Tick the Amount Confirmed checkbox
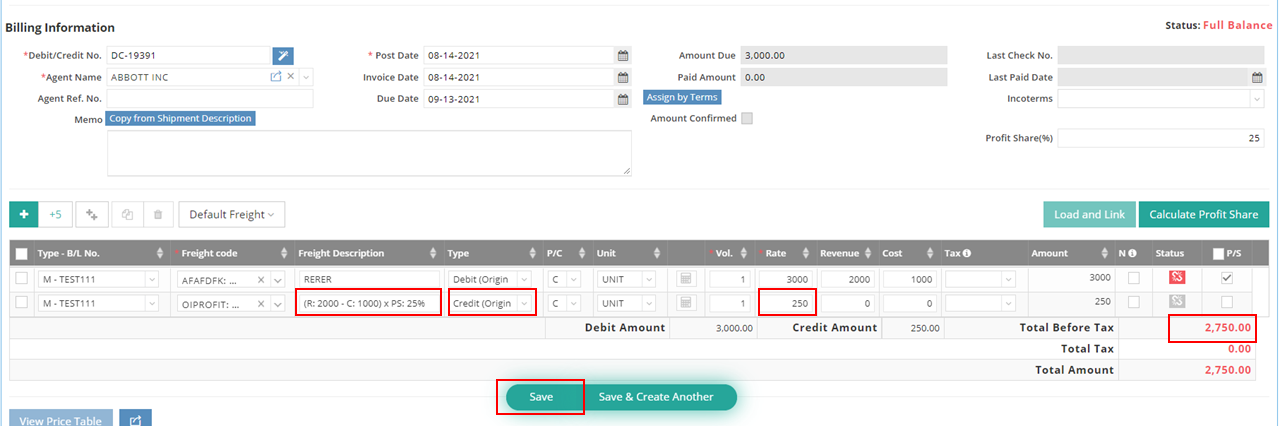1280x426 pixels. (746, 118)
